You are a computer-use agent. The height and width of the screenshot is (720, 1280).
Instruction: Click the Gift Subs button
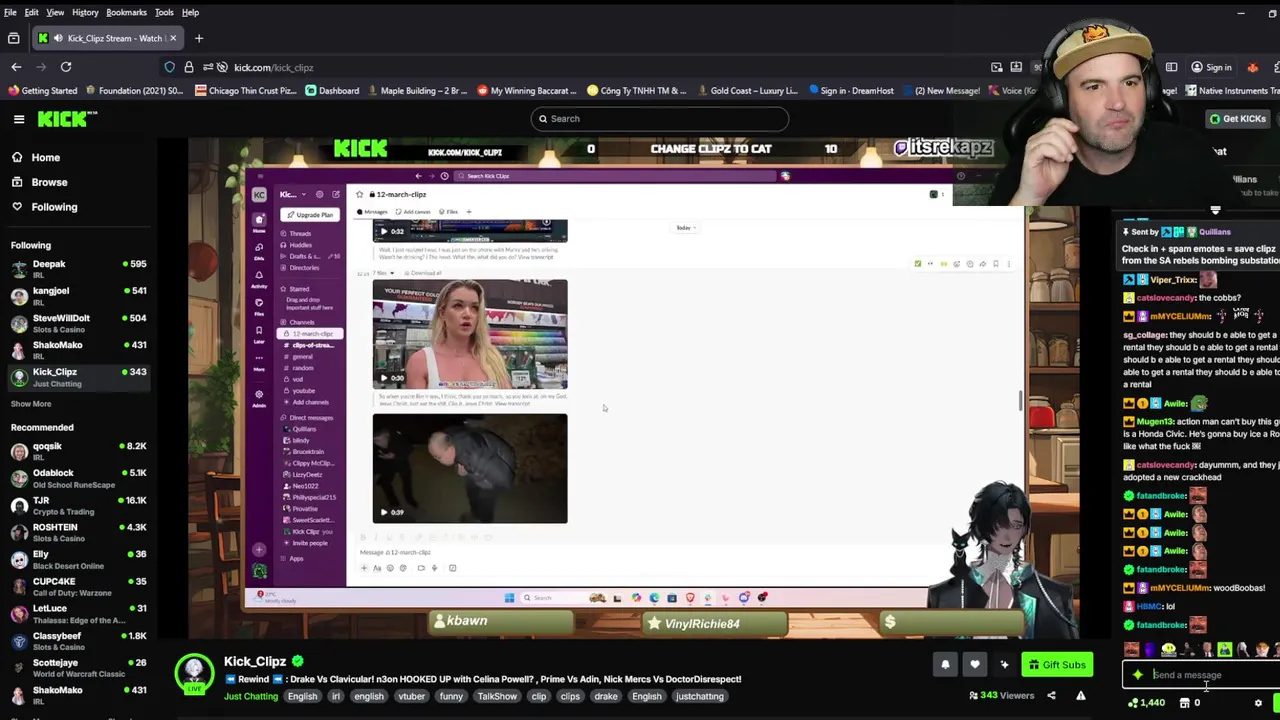(1056, 664)
